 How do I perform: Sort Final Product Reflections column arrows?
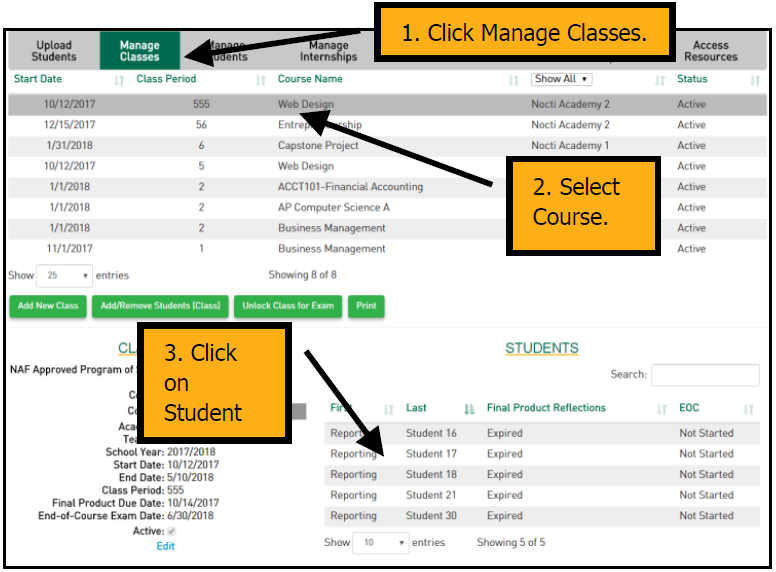tap(662, 409)
